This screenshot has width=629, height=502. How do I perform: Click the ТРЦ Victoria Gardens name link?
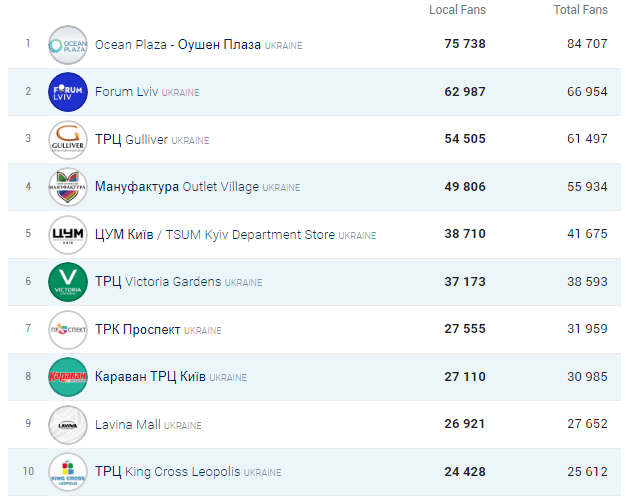pyautogui.click(x=158, y=282)
